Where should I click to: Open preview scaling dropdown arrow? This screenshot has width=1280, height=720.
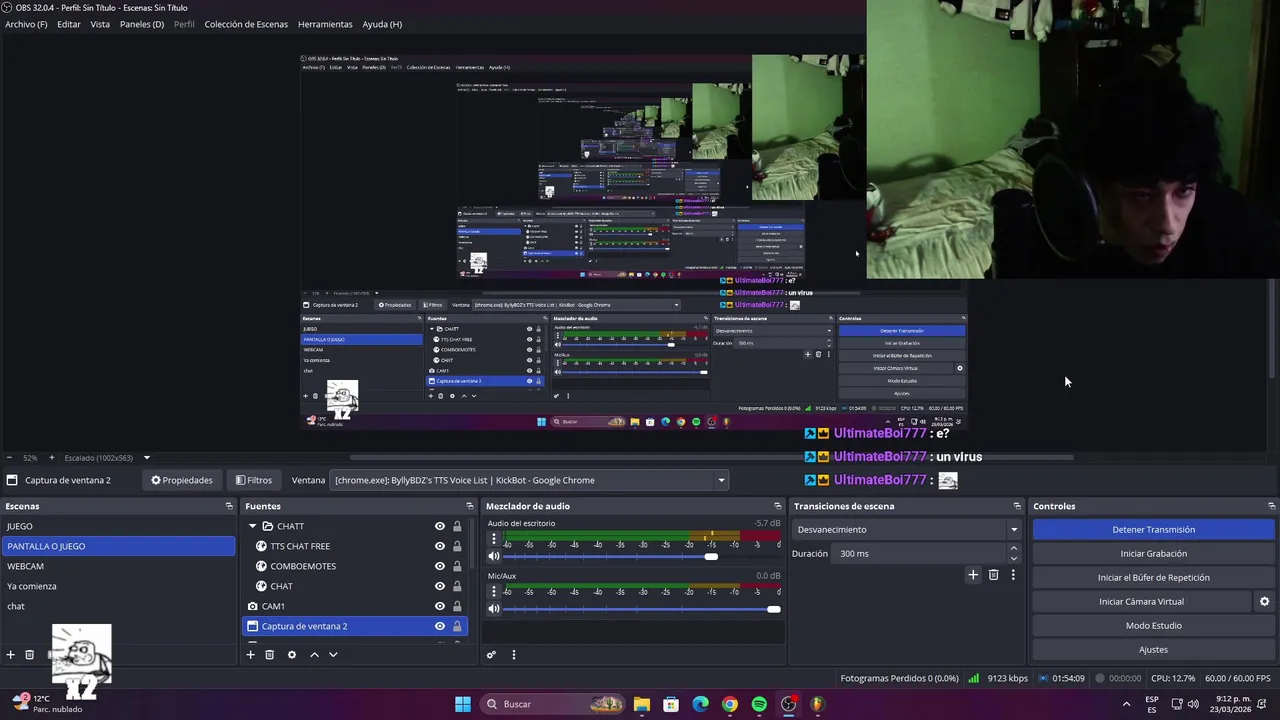(x=146, y=458)
